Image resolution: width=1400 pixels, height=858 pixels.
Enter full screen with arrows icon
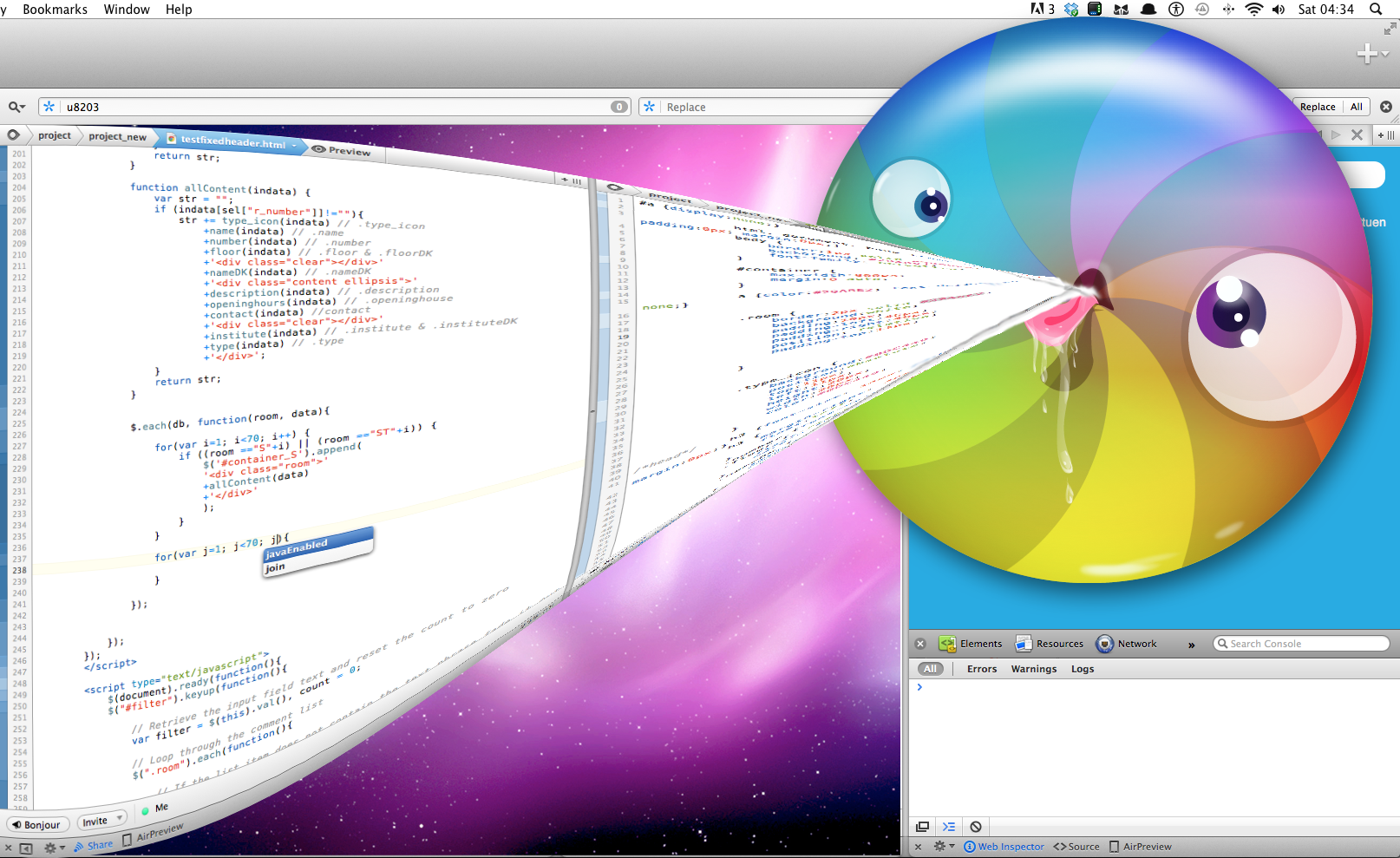point(1390,29)
